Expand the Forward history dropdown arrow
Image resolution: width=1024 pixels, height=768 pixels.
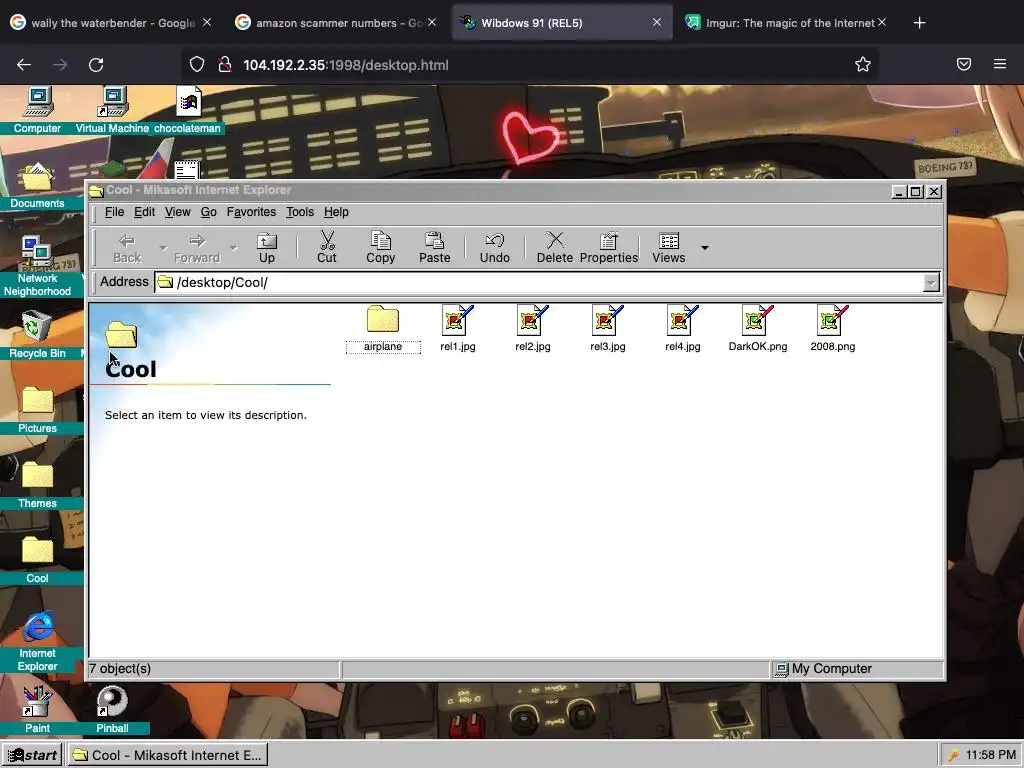(x=233, y=248)
